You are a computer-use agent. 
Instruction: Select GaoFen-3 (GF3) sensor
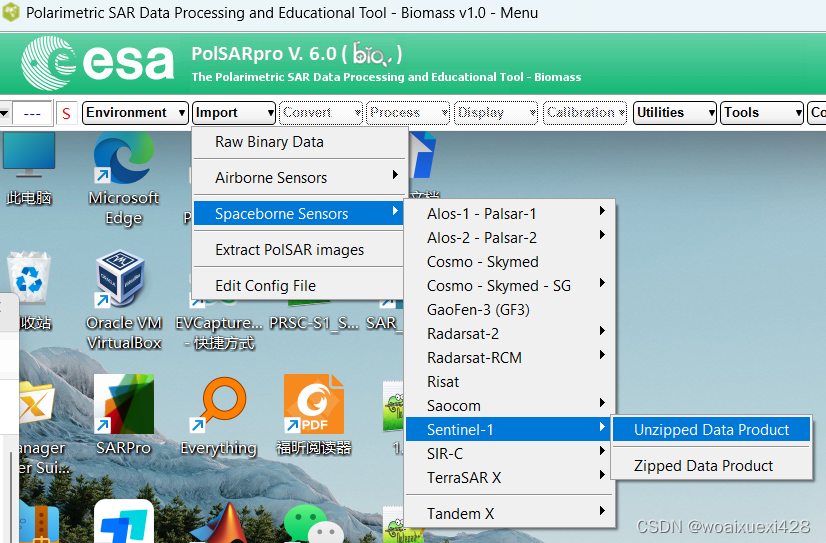click(509, 310)
